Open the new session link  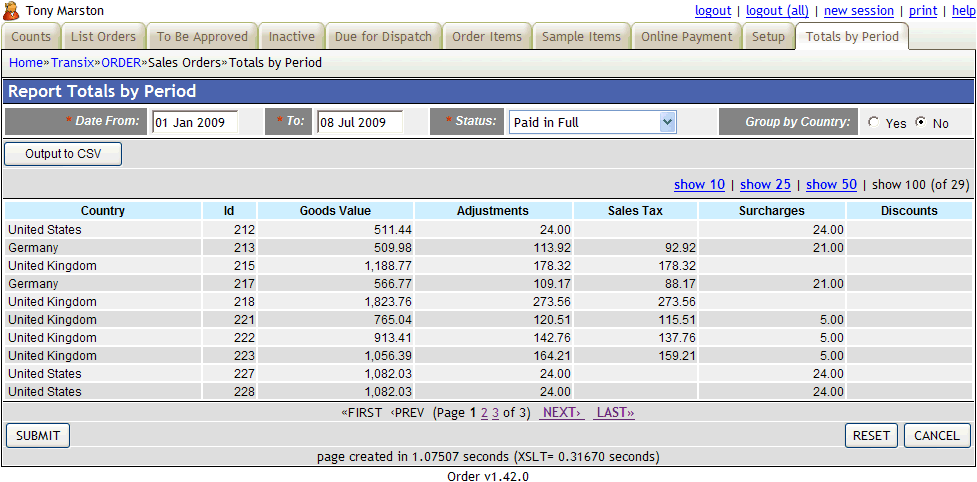click(x=858, y=11)
